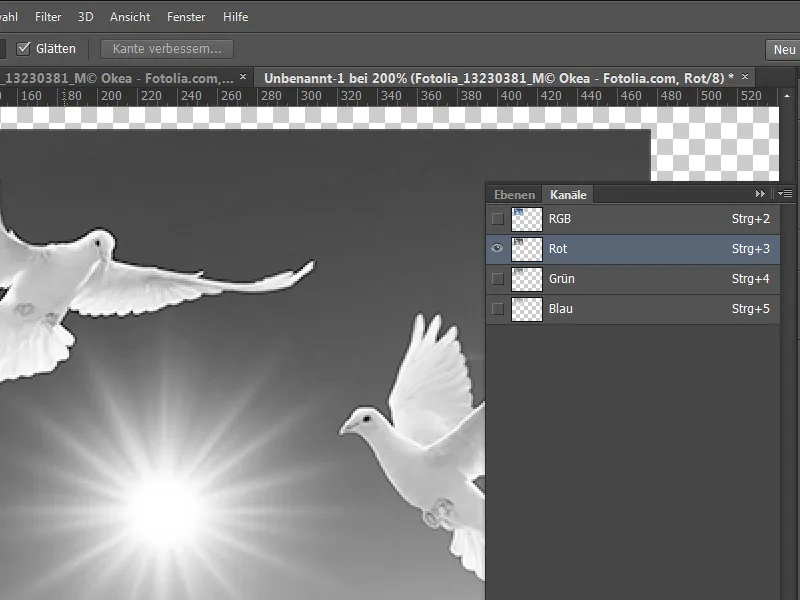Click the Kante verbessern button
Image resolution: width=800 pixels, height=600 pixels.
coord(167,49)
